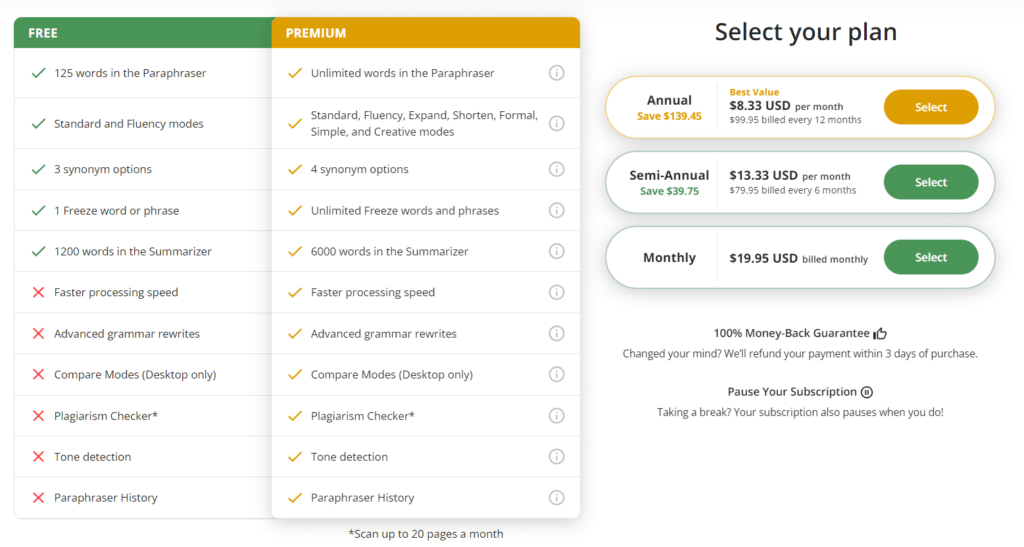The width and height of the screenshot is (1024, 547).
Task: Select the Monthly $19.95 plan
Action: pos(931,257)
